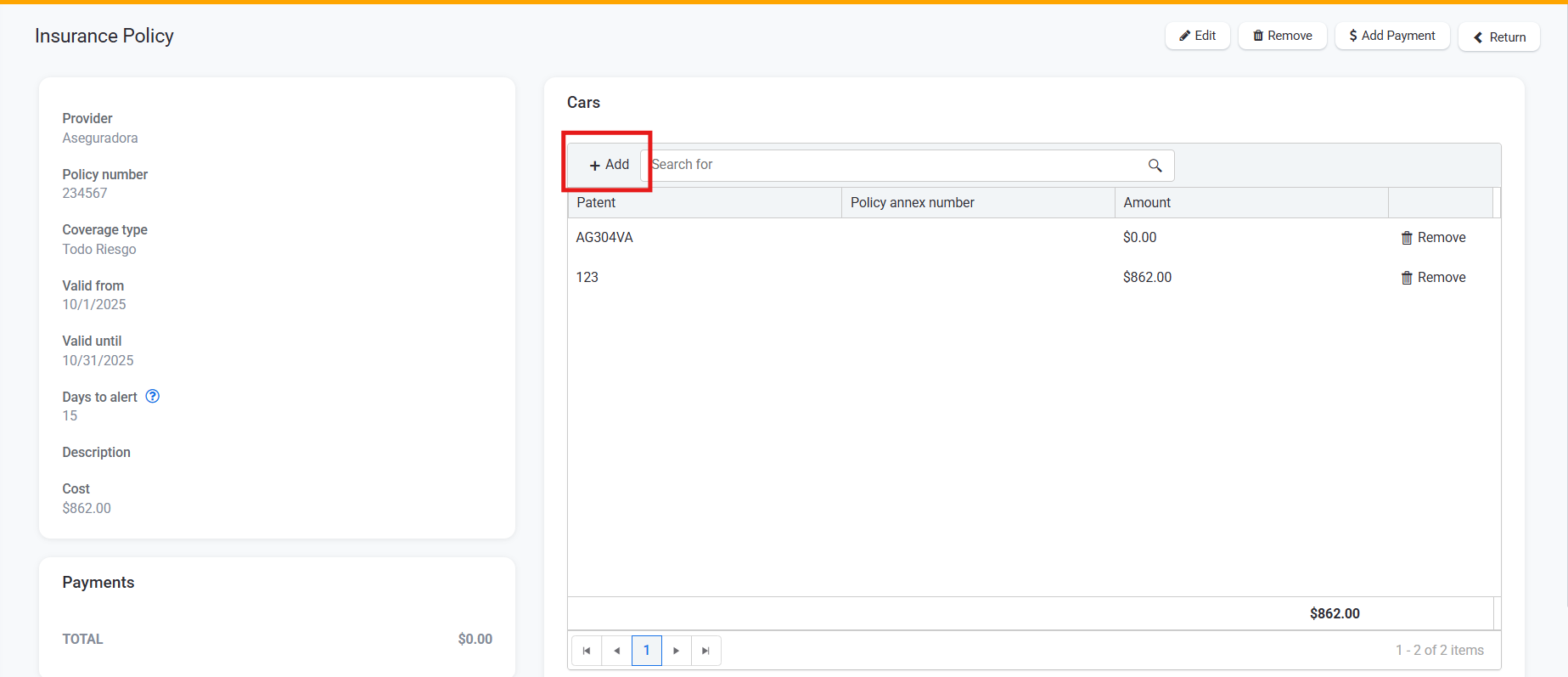Return to the previous page

(1498, 37)
